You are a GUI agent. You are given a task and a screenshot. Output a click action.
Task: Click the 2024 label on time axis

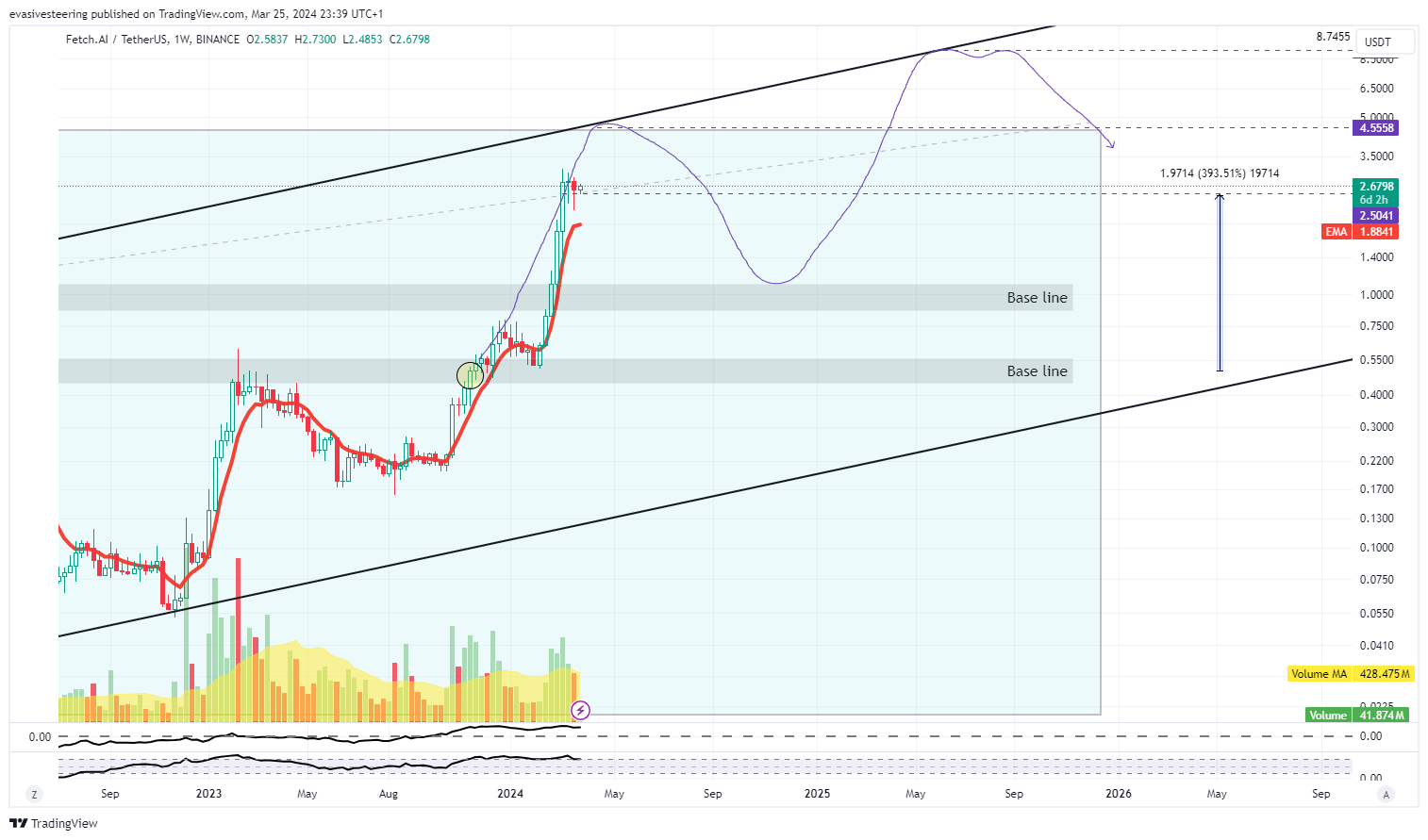(x=510, y=794)
